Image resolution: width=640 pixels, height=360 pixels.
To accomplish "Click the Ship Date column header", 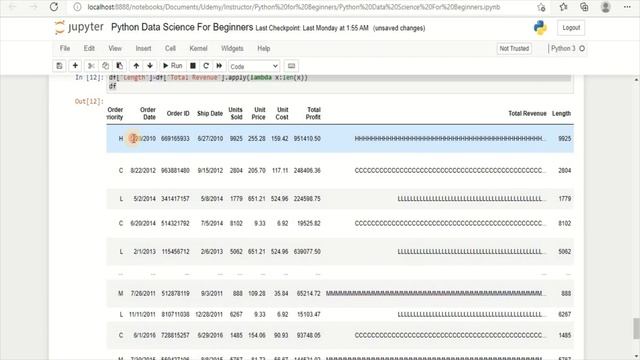I will pyautogui.click(x=210, y=113).
